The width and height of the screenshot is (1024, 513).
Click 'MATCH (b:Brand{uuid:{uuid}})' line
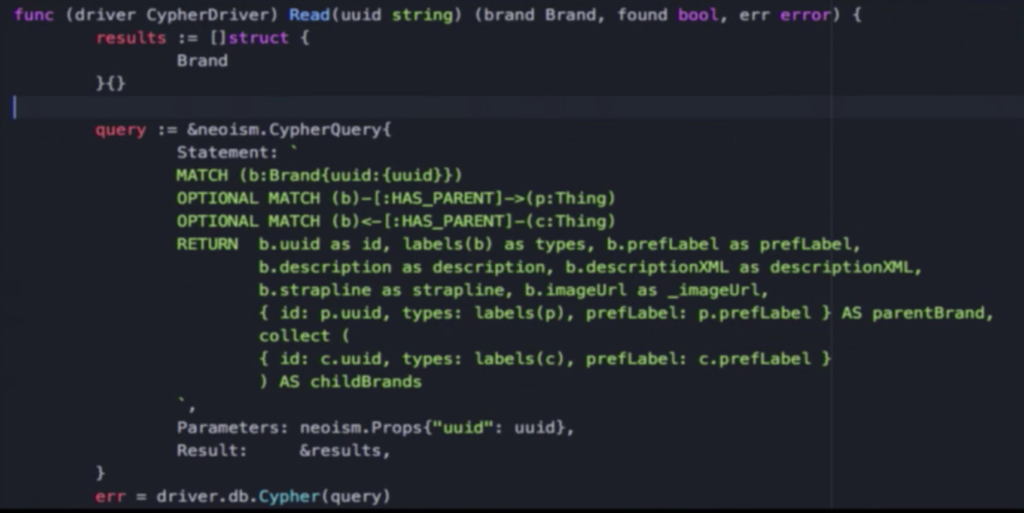click(x=319, y=176)
